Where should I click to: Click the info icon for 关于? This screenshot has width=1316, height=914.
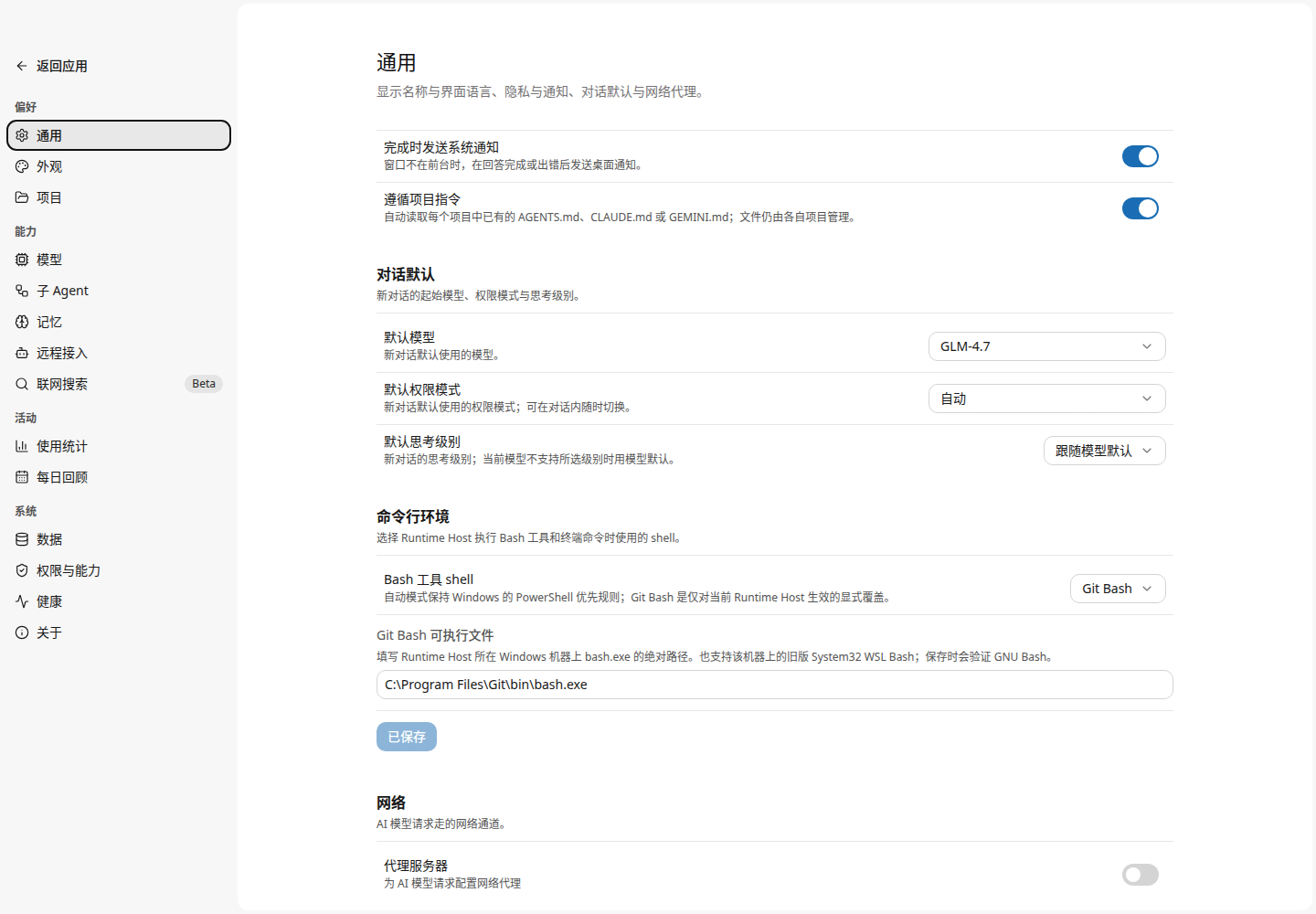22,632
